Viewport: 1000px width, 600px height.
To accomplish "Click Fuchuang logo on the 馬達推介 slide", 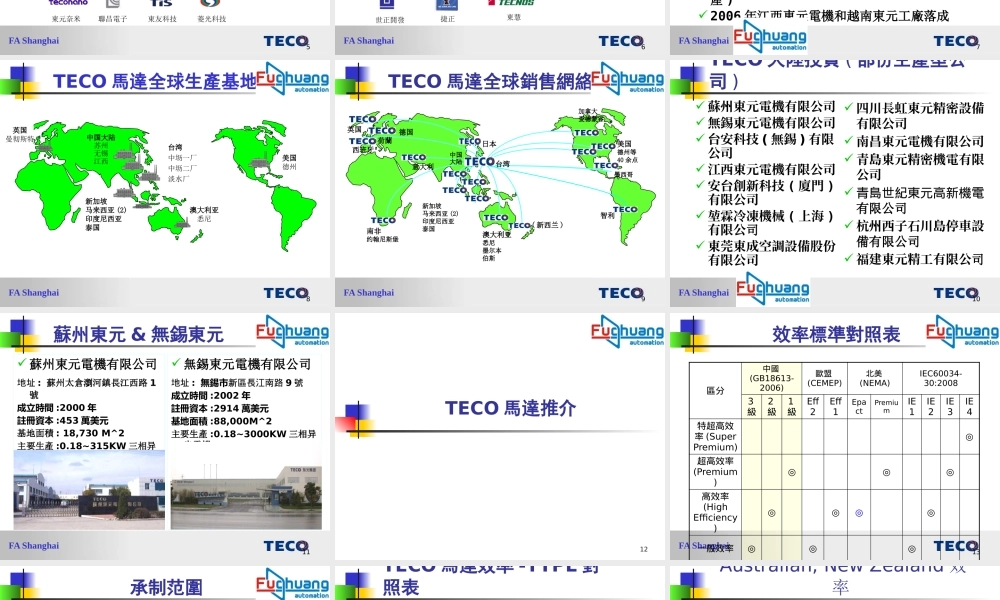I will click(628, 332).
